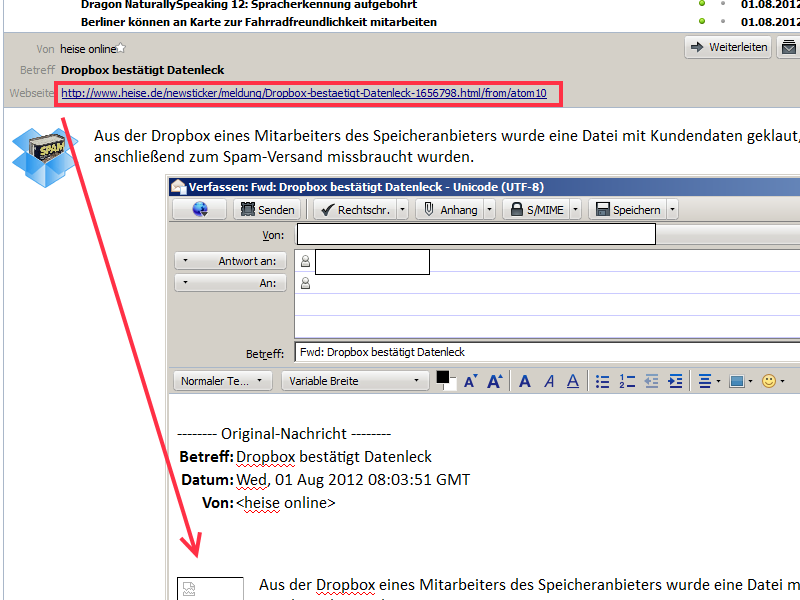Open the Normaler Text paragraph style dropdown
The width and height of the screenshot is (800, 600).
click(x=223, y=381)
